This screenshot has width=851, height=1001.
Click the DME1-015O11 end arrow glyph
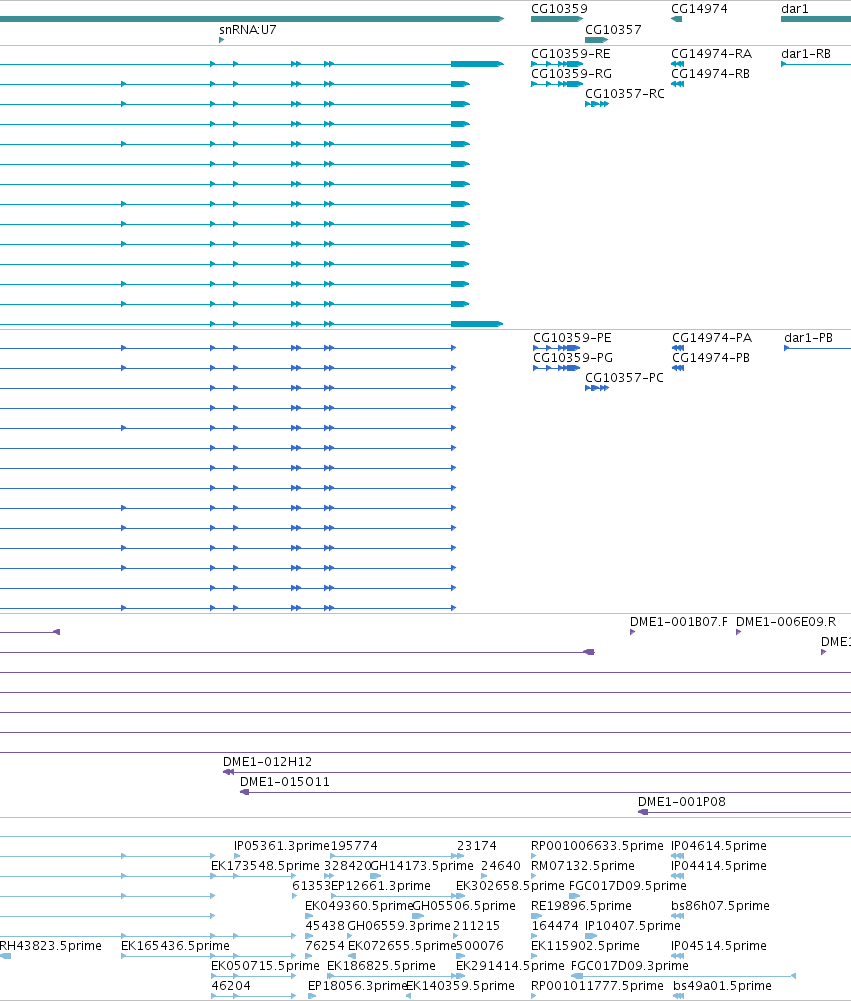(x=244, y=792)
